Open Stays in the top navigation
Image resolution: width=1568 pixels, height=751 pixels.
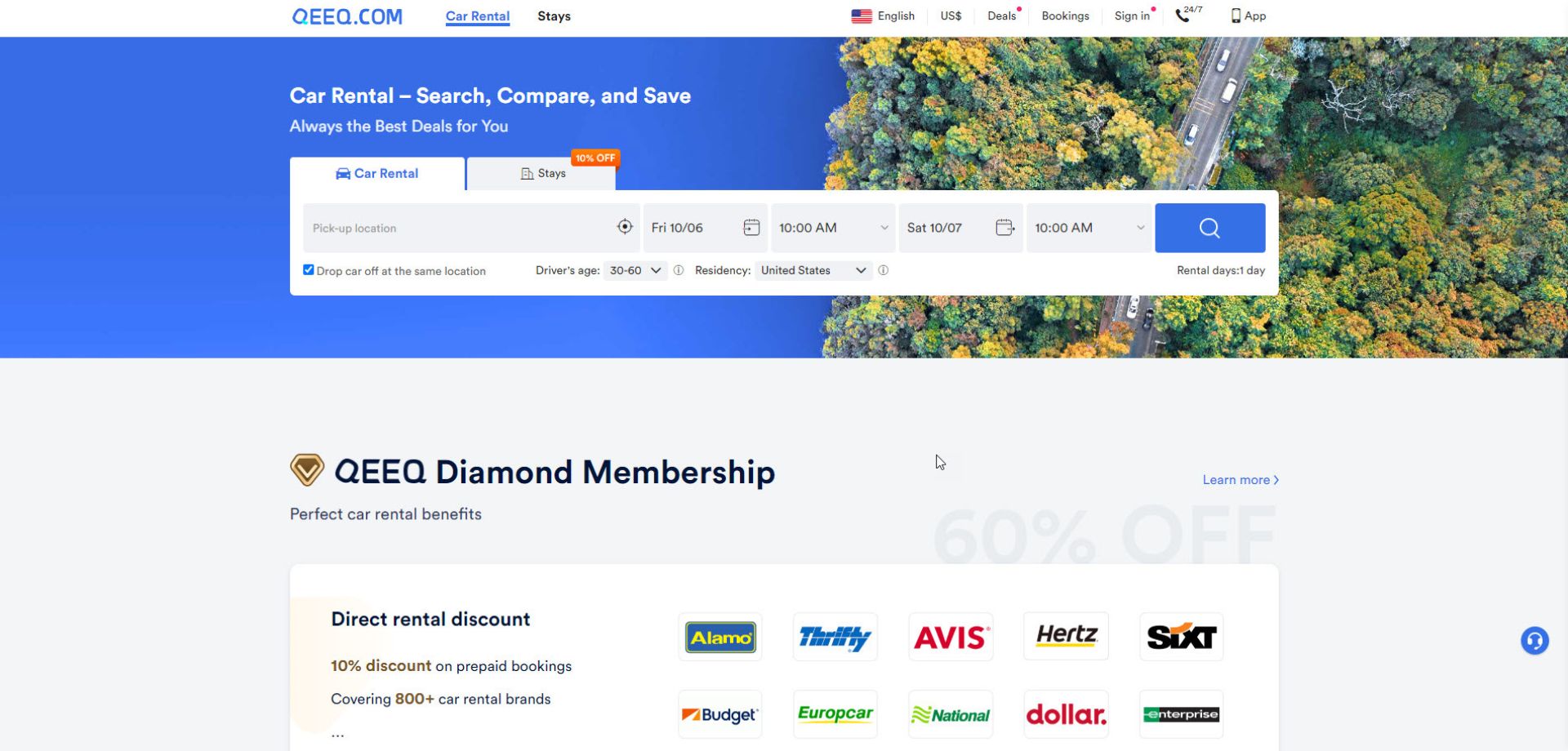554,16
